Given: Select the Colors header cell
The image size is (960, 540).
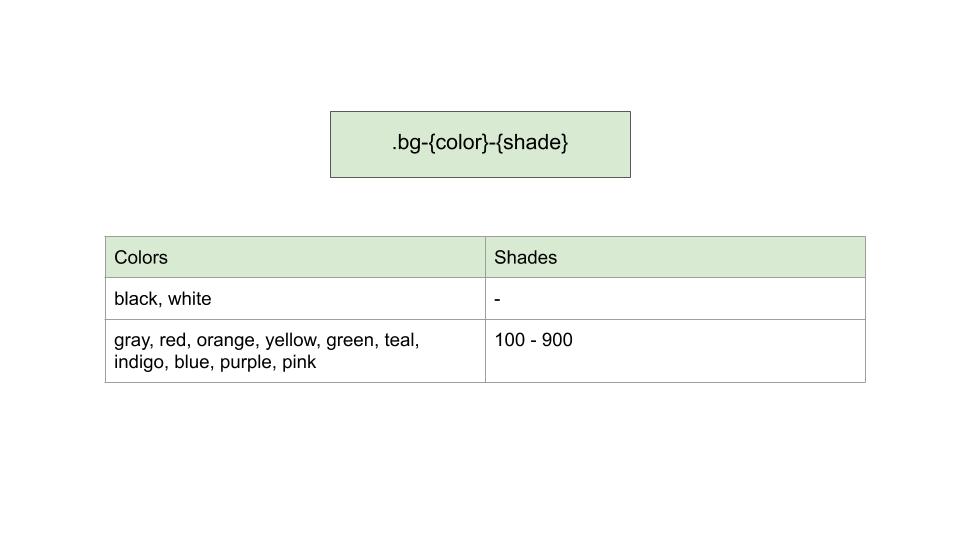Looking at the screenshot, I should pyautogui.click(x=295, y=257).
